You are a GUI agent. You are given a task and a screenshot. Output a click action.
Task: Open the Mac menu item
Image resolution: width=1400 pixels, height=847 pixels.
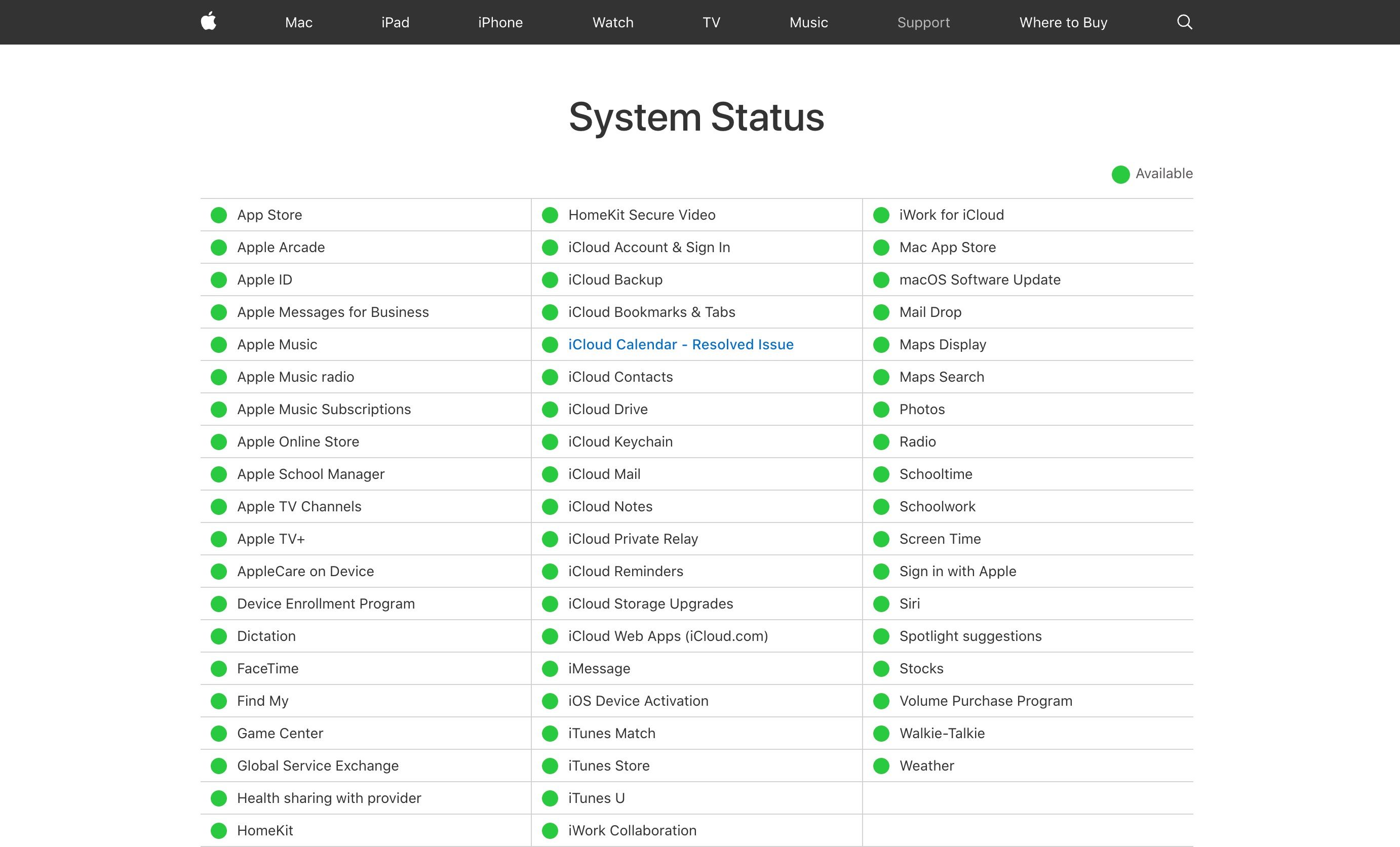pos(298,23)
